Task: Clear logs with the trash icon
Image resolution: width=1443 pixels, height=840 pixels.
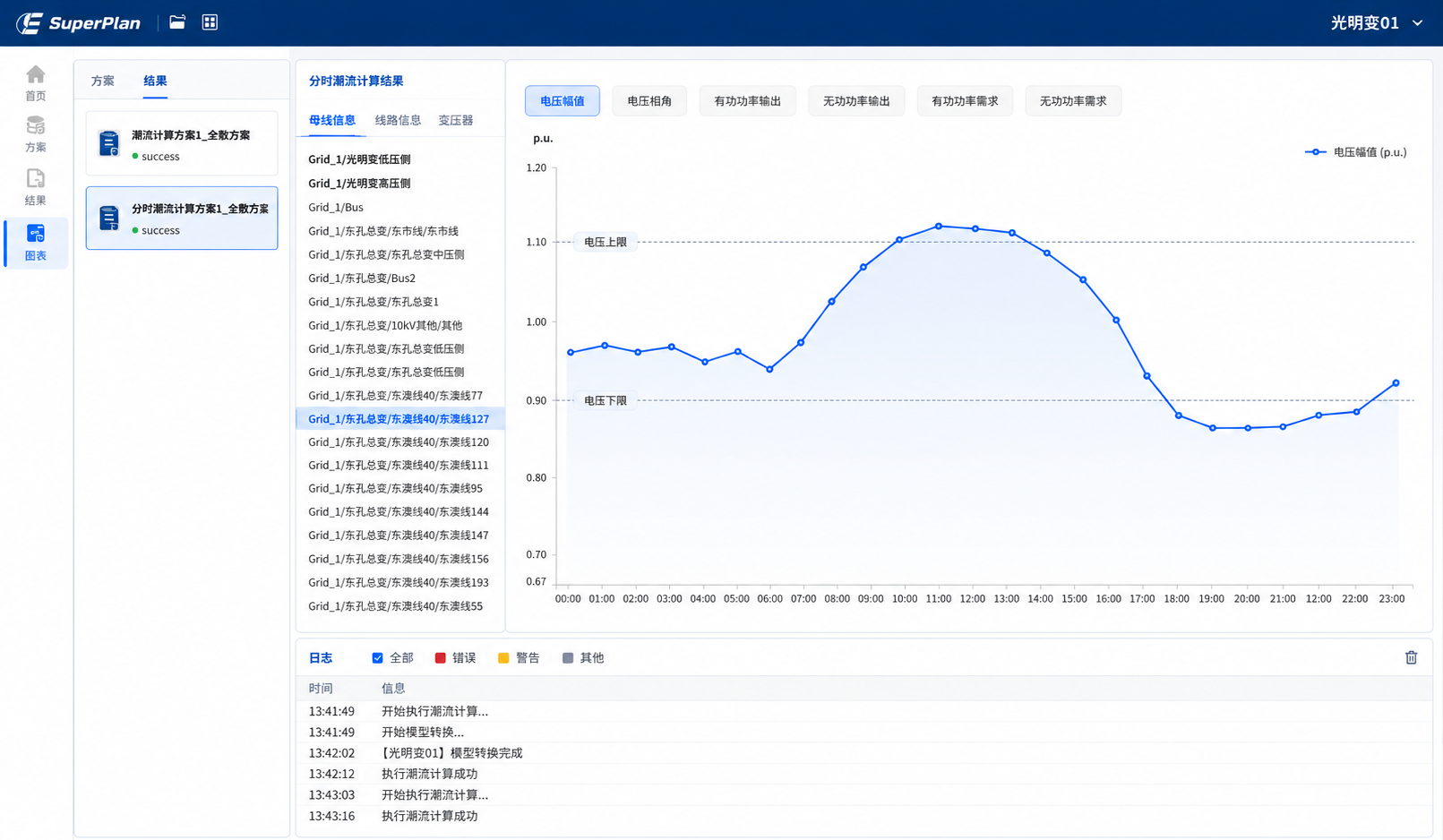Action: (x=1411, y=657)
